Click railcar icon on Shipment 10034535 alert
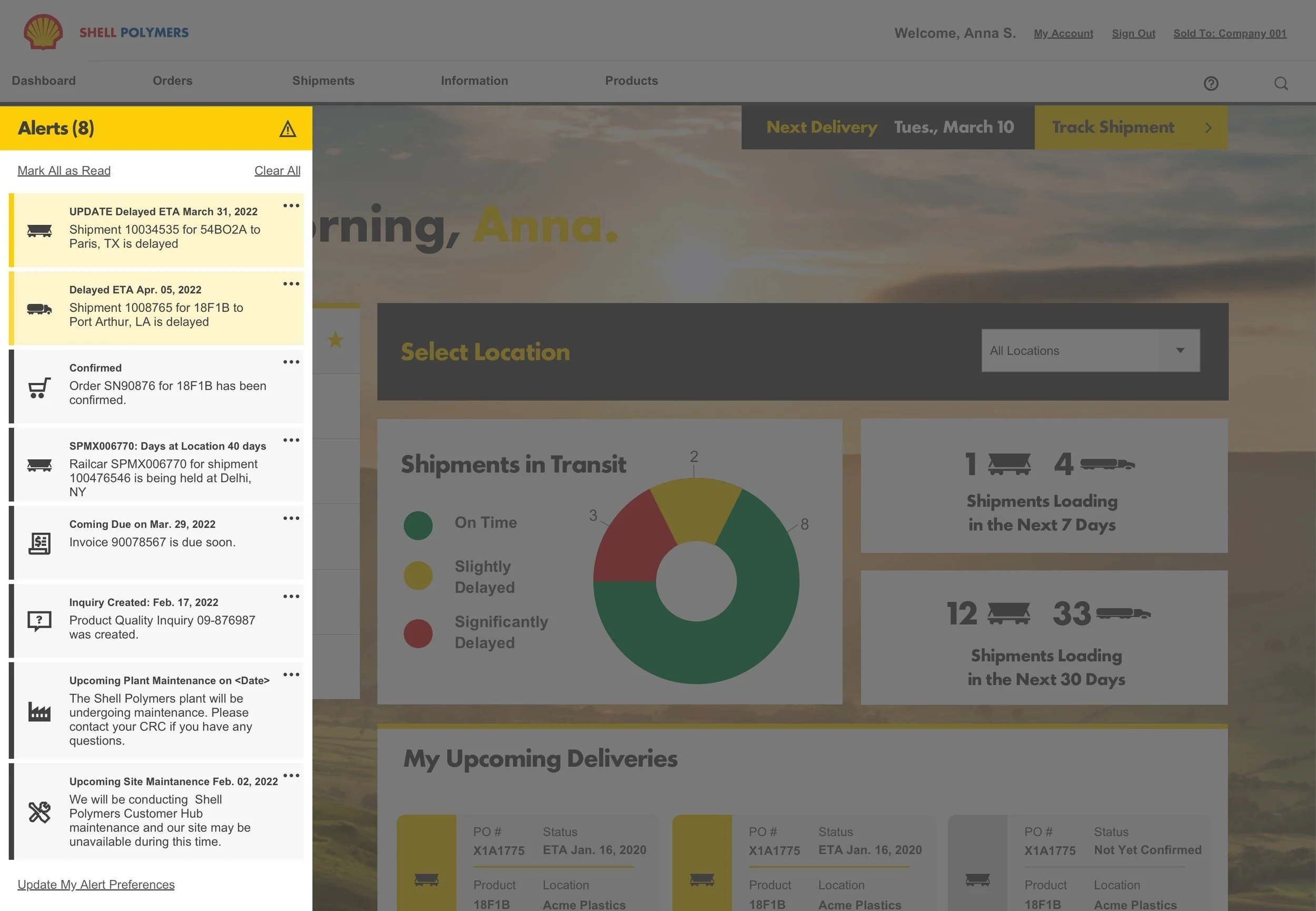Screen dimensions: 1316x911 click(x=39, y=231)
